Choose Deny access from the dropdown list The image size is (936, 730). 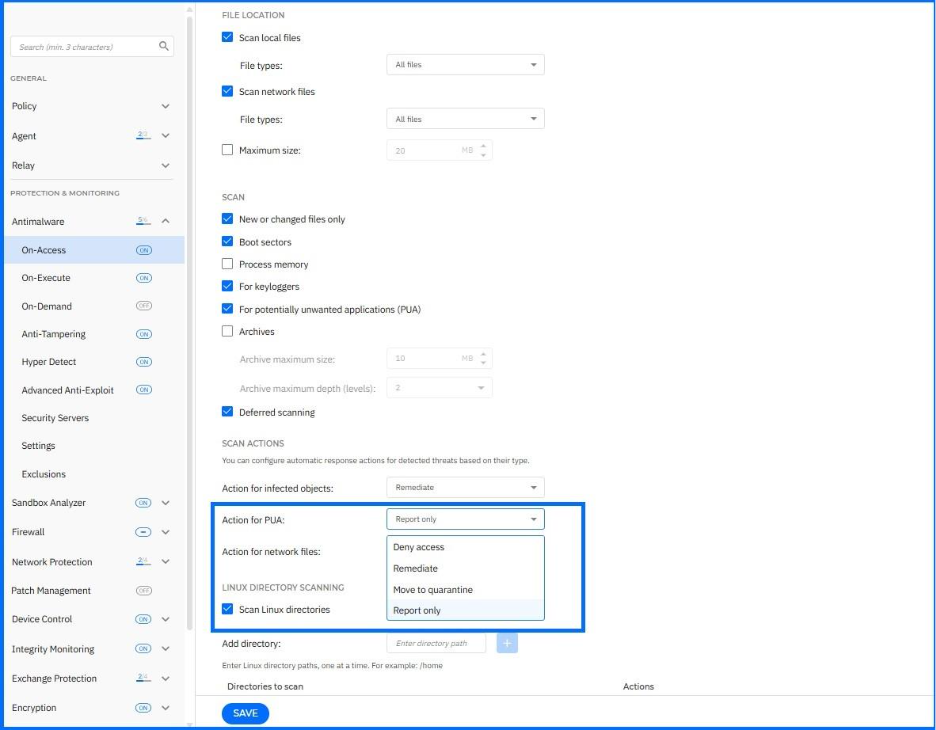(419, 547)
